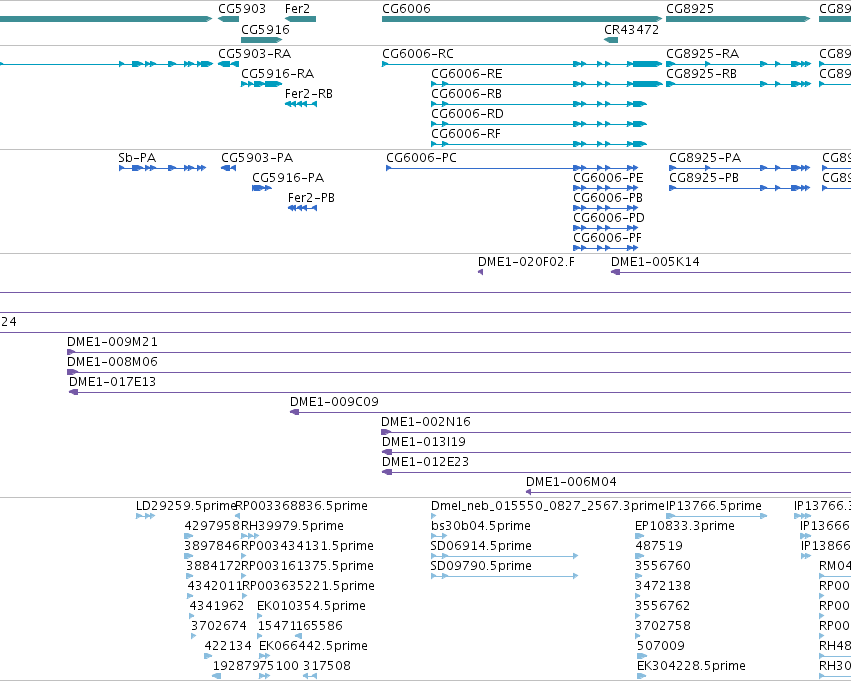851x681 pixels.
Task: Click the CG8925 gene label
Action: pos(690,9)
